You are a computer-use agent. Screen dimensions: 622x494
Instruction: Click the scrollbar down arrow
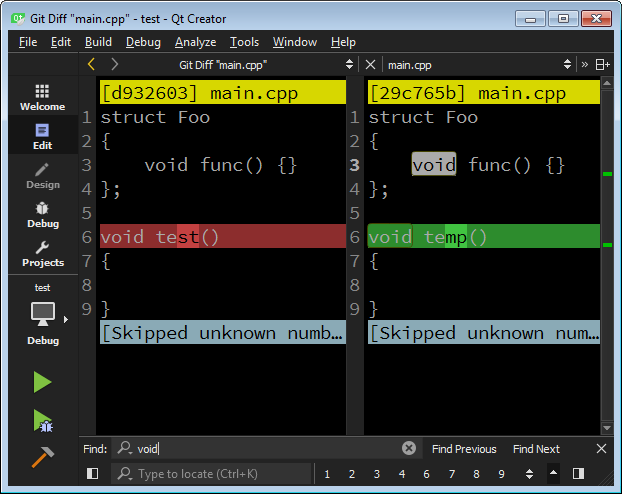coord(607,428)
